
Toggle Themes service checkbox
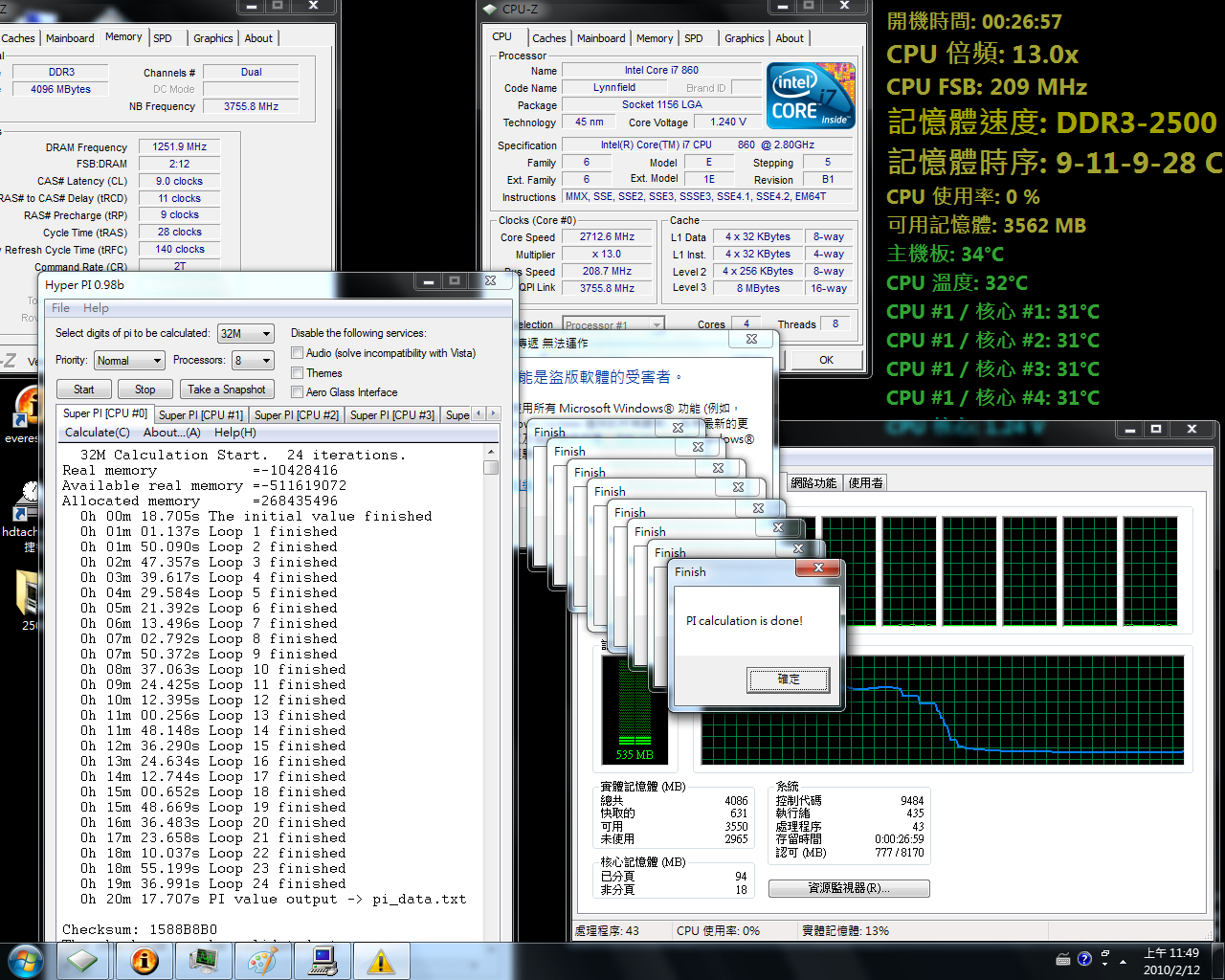(x=297, y=373)
